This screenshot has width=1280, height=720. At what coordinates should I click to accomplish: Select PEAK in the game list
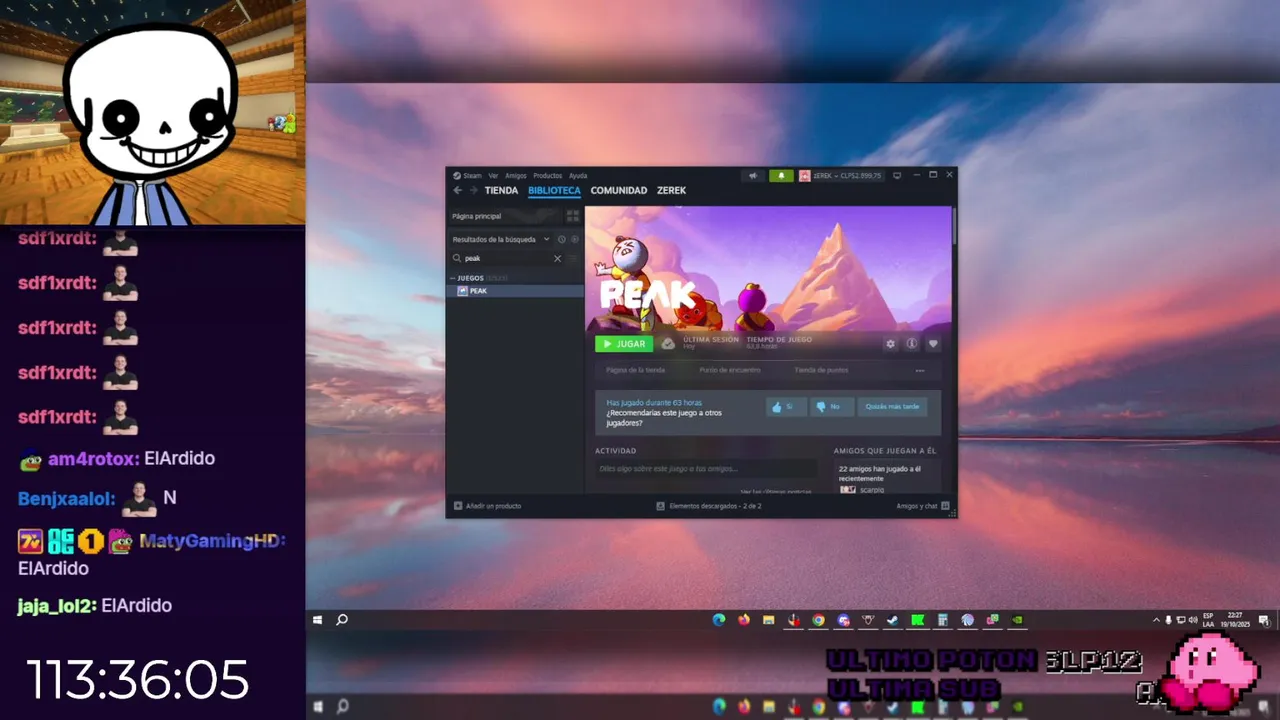click(515, 291)
